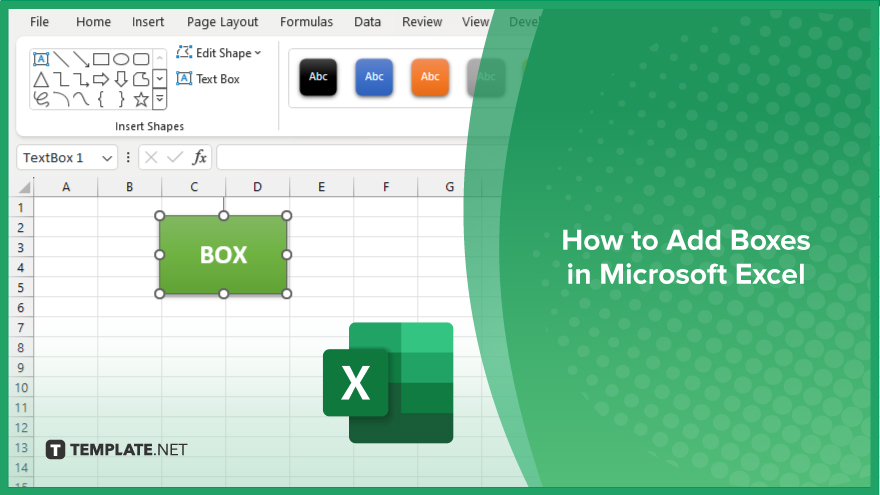Select column G header

(x=450, y=187)
